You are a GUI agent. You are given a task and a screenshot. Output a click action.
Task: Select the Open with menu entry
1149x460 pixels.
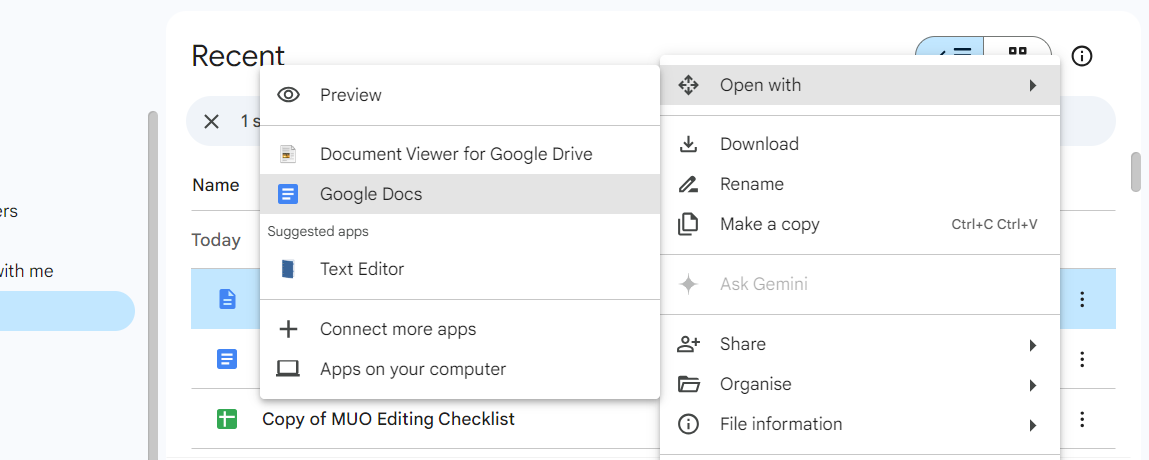coord(860,85)
